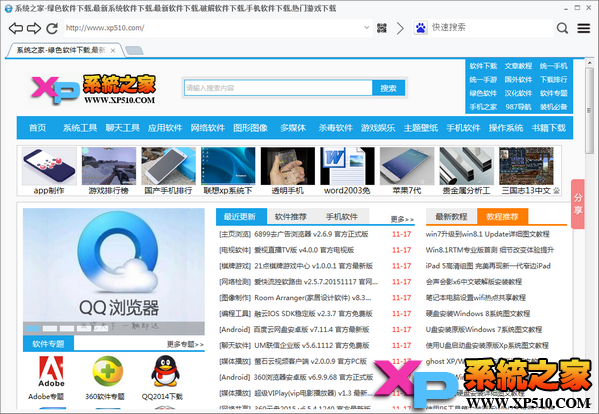599x414 pixels.
Task: Open the 主题壁纸 nav item
Action: tap(421, 128)
